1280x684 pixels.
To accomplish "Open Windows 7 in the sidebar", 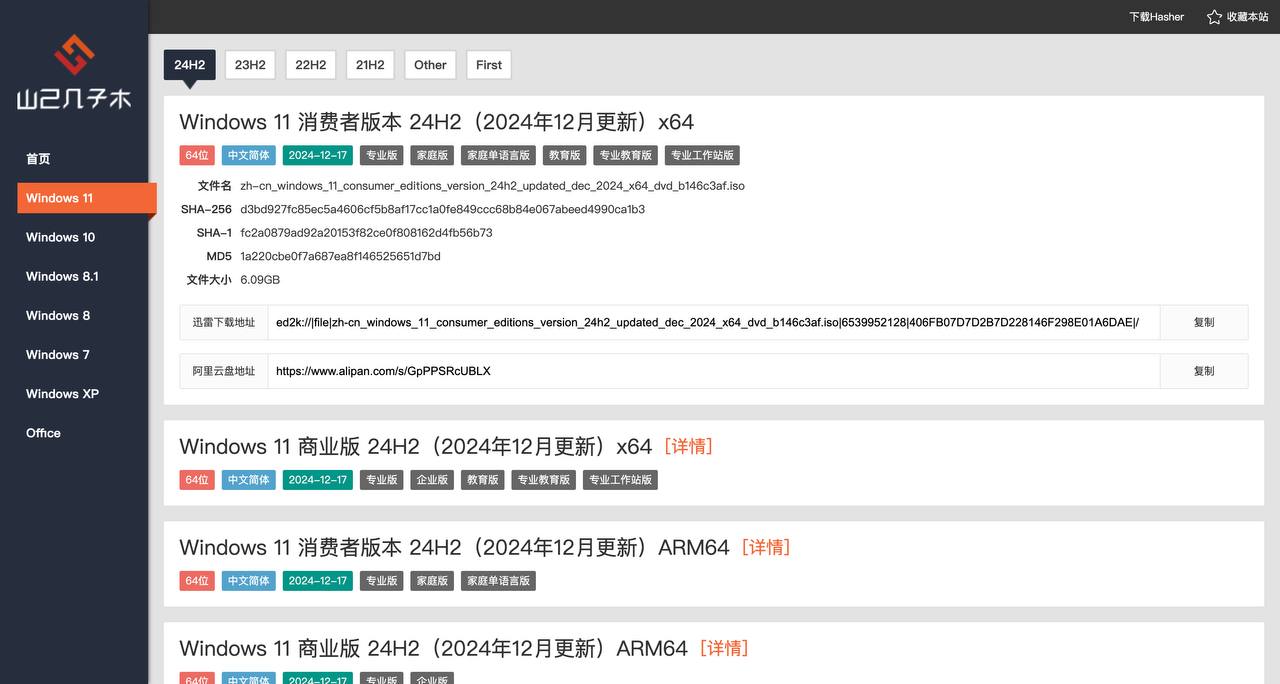I will pos(58,354).
